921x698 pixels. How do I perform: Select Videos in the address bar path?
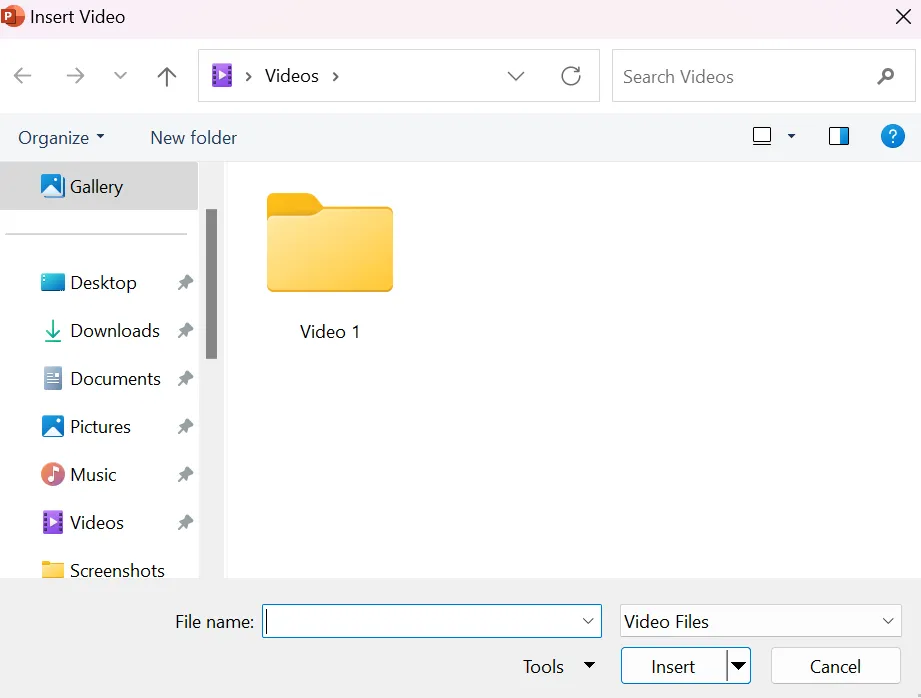click(x=292, y=76)
